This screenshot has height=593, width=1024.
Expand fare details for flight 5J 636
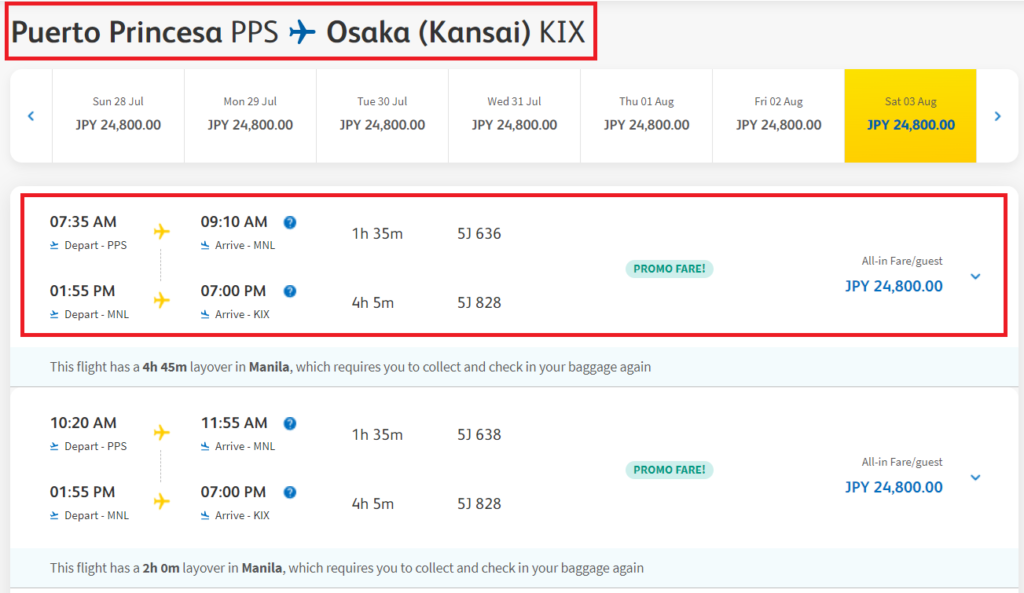pos(976,276)
